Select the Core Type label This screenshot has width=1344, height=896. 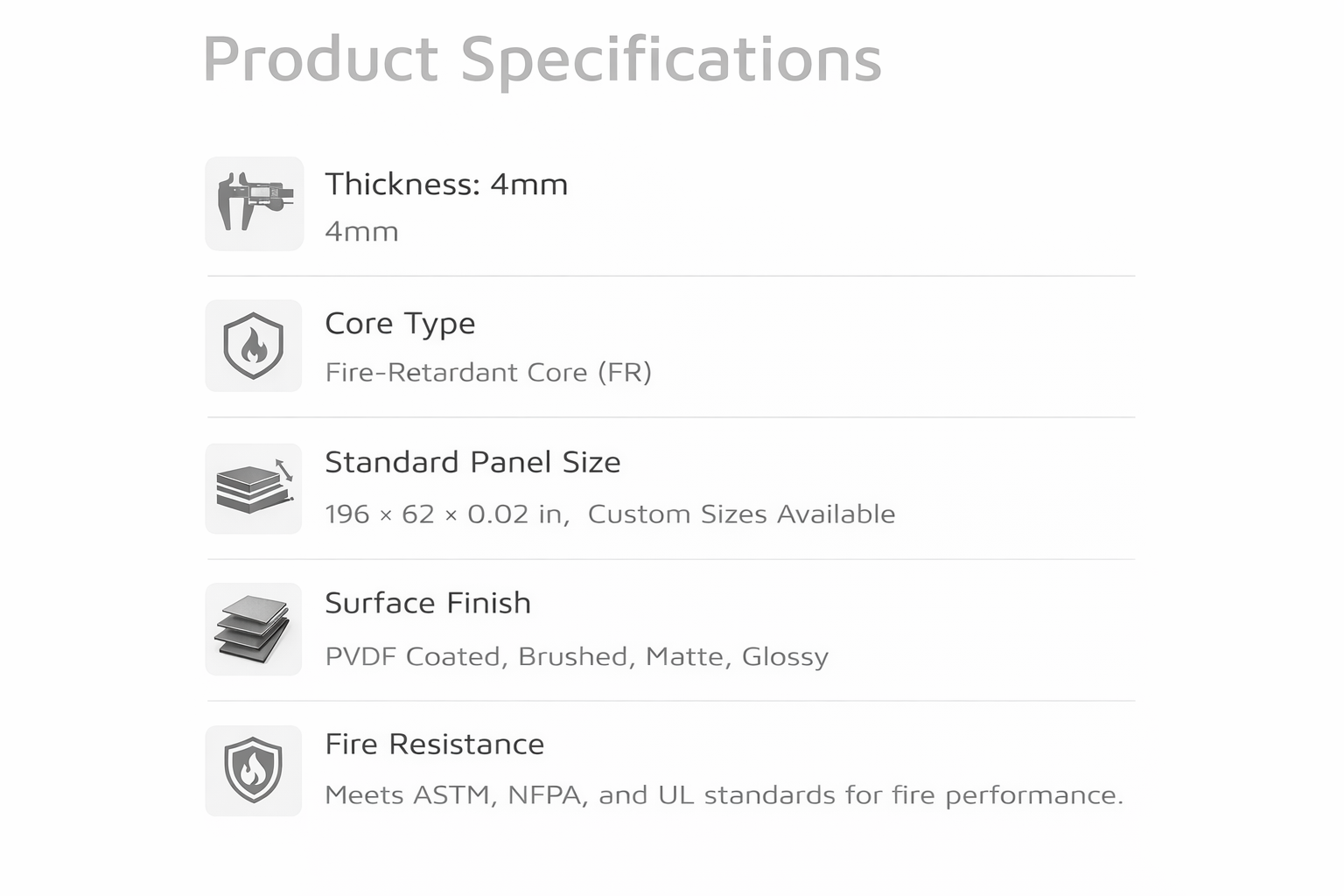pyautogui.click(x=400, y=324)
